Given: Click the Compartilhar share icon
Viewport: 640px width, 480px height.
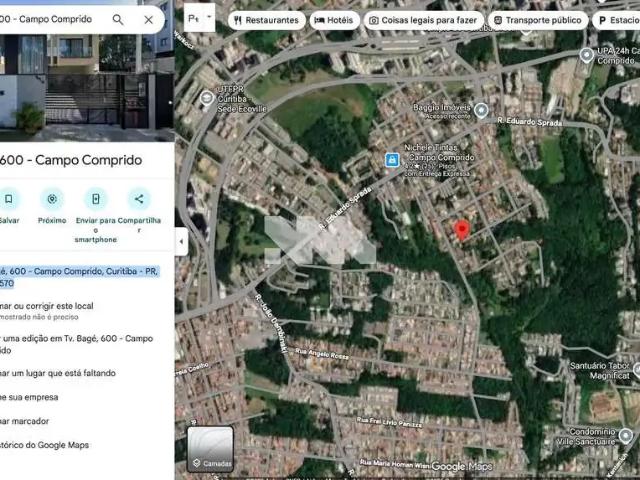Looking at the screenshot, I should pos(139,199).
